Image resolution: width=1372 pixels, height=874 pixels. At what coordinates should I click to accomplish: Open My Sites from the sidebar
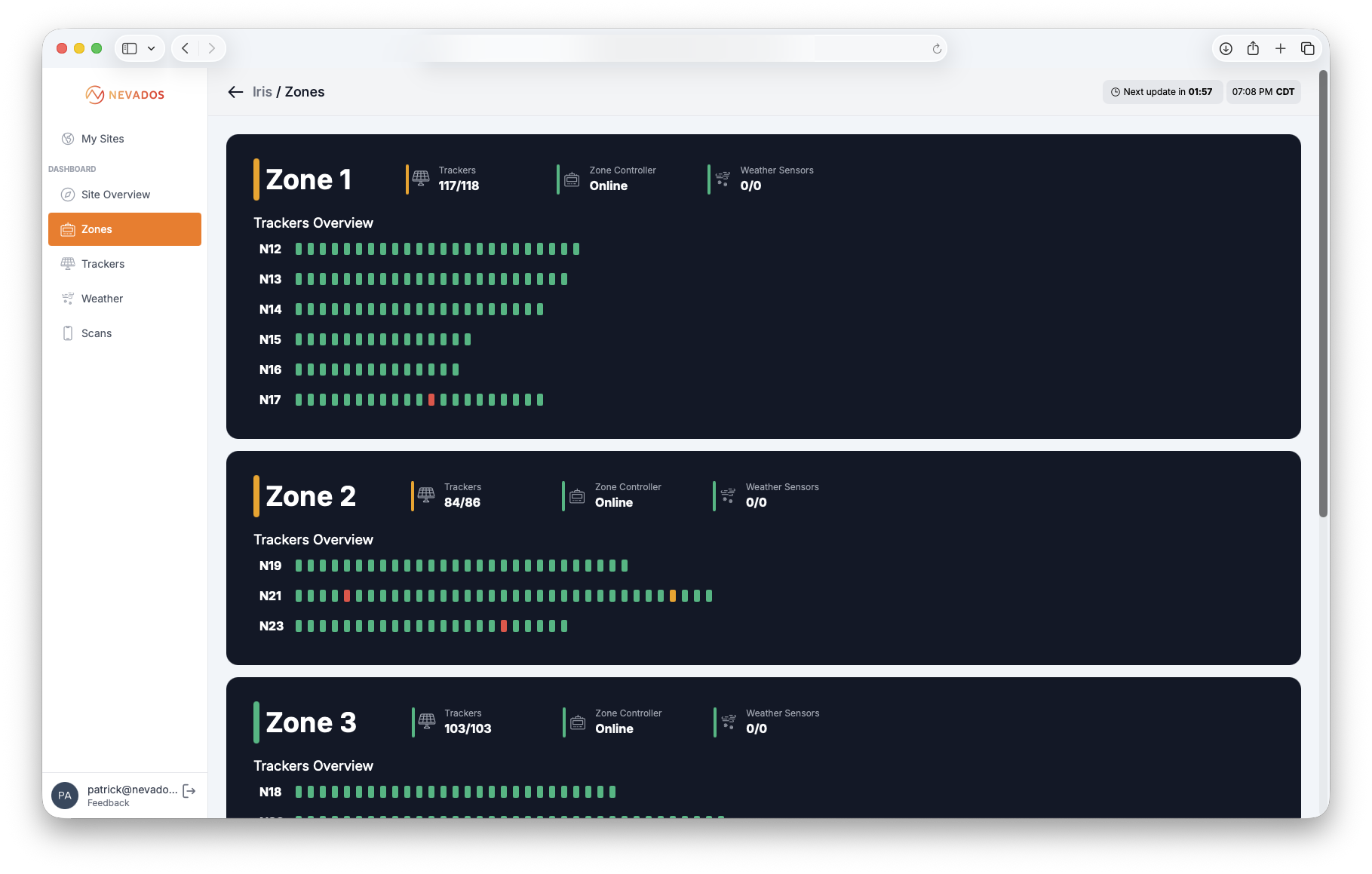point(102,139)
